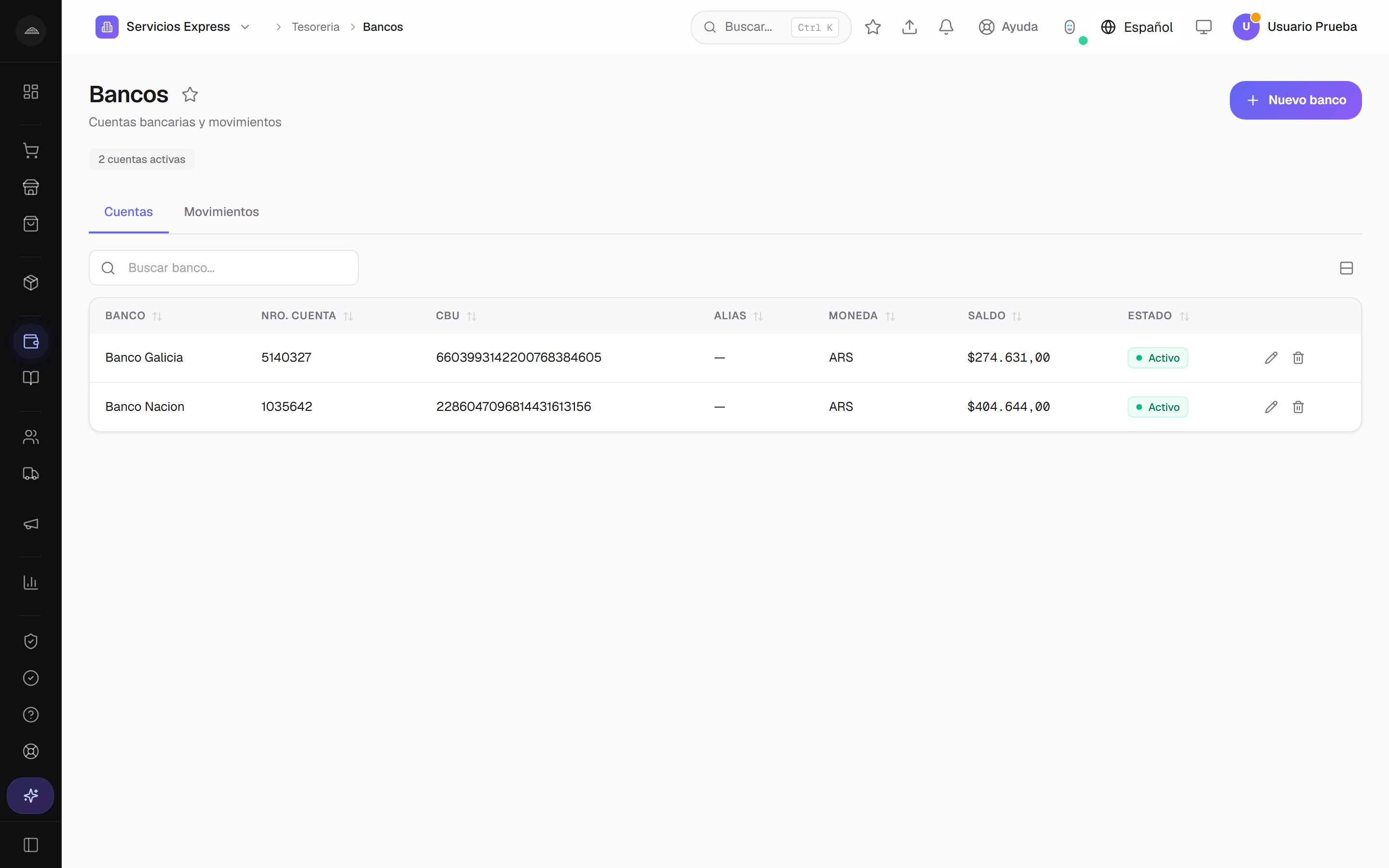Click the Bancos breadcrumb

point(383,27)
